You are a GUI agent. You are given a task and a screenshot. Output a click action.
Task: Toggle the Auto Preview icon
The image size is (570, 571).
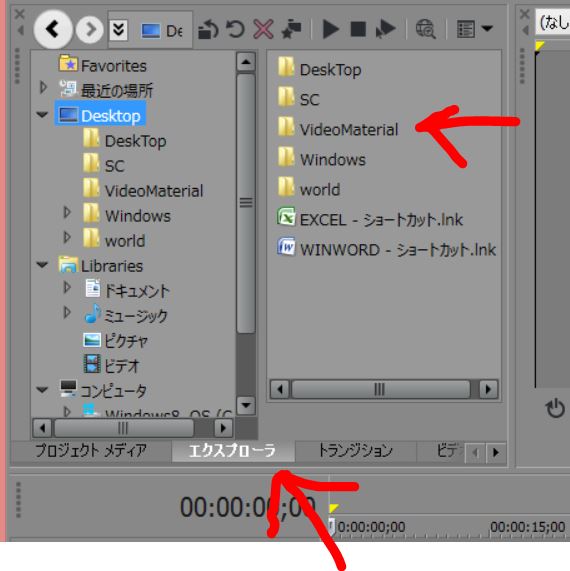tap(385, 29)
